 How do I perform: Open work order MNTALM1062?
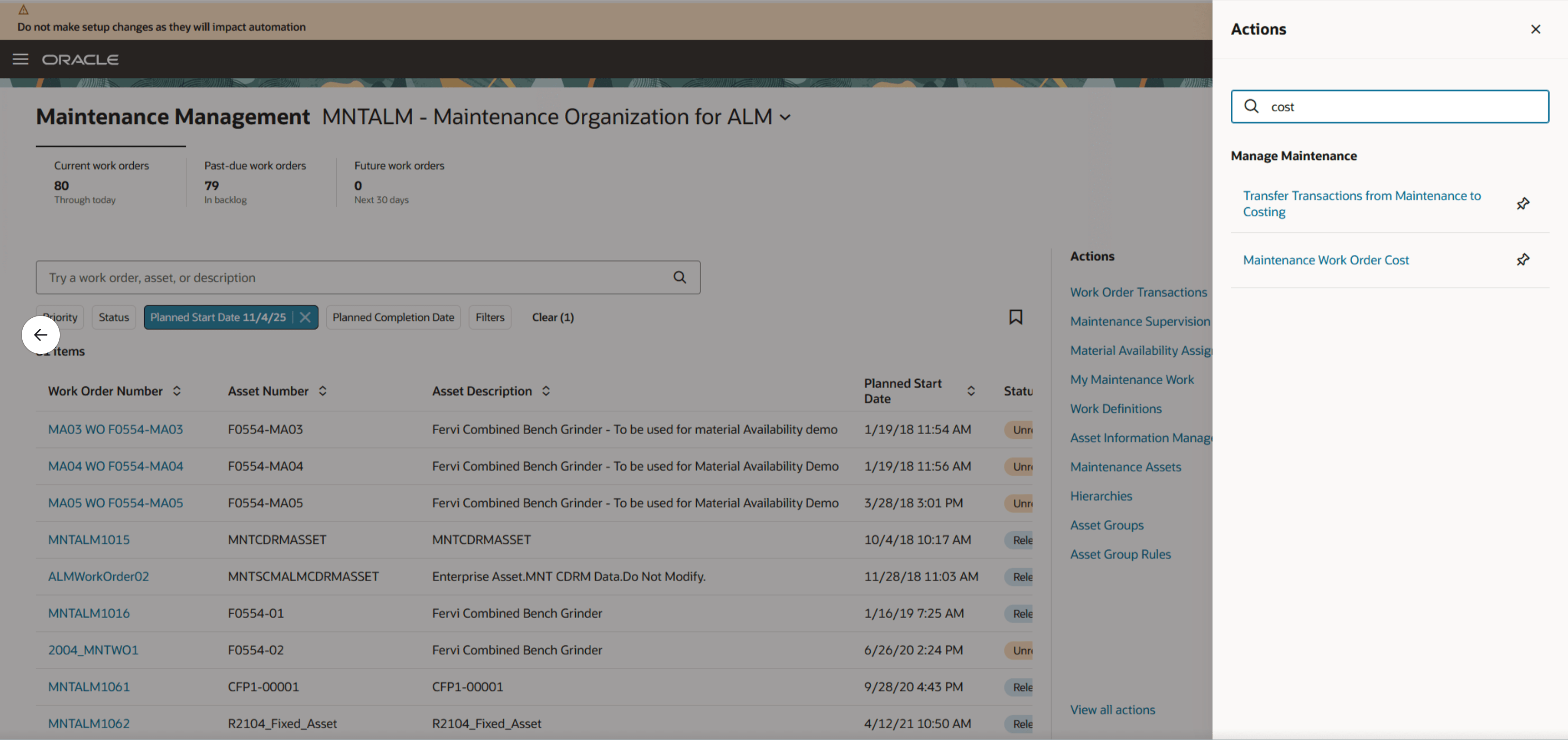click(x=89, y=723)
